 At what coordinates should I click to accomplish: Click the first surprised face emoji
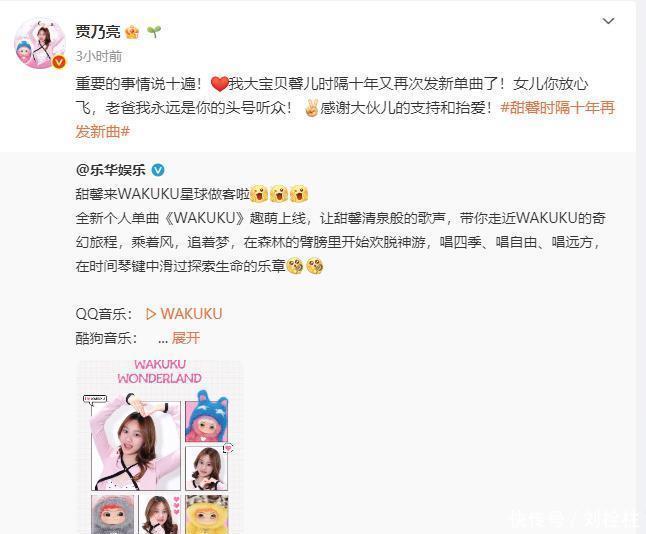coord(259,194)
